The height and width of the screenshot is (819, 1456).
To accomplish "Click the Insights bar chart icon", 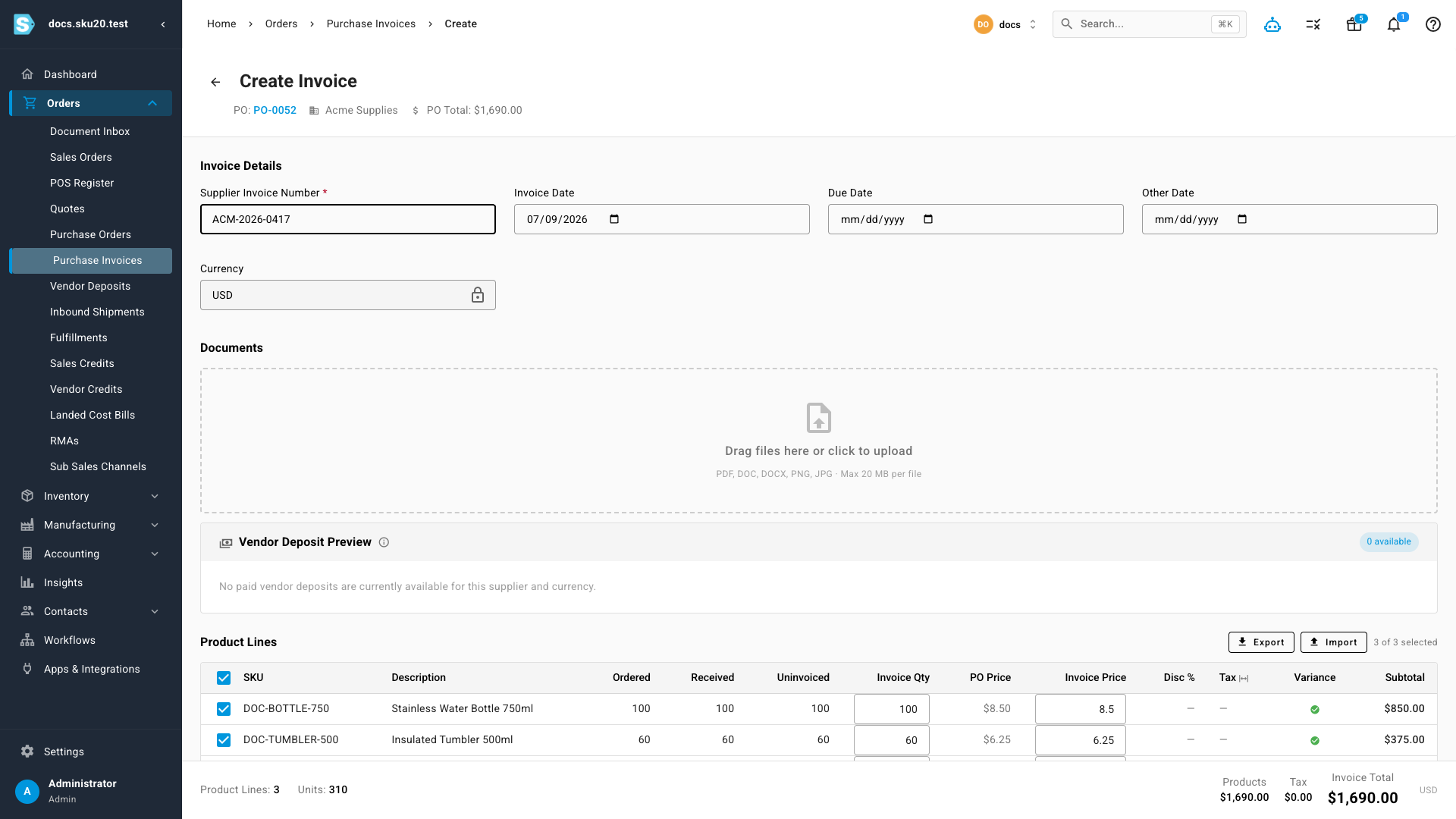I will [27, 582].
